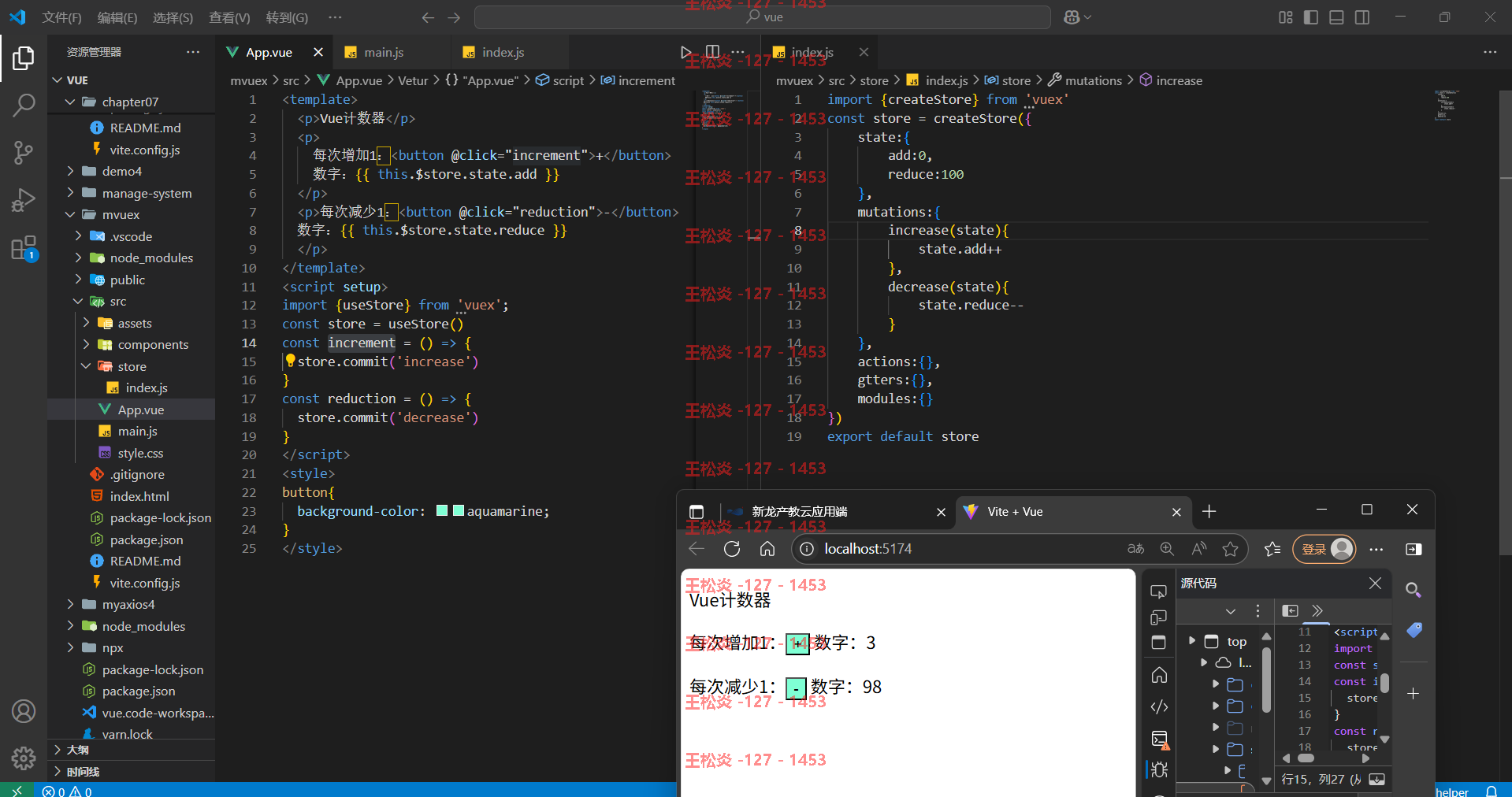
Task: Click the Read aloud icon in address bar
Action: click(x=1199, y=549)
